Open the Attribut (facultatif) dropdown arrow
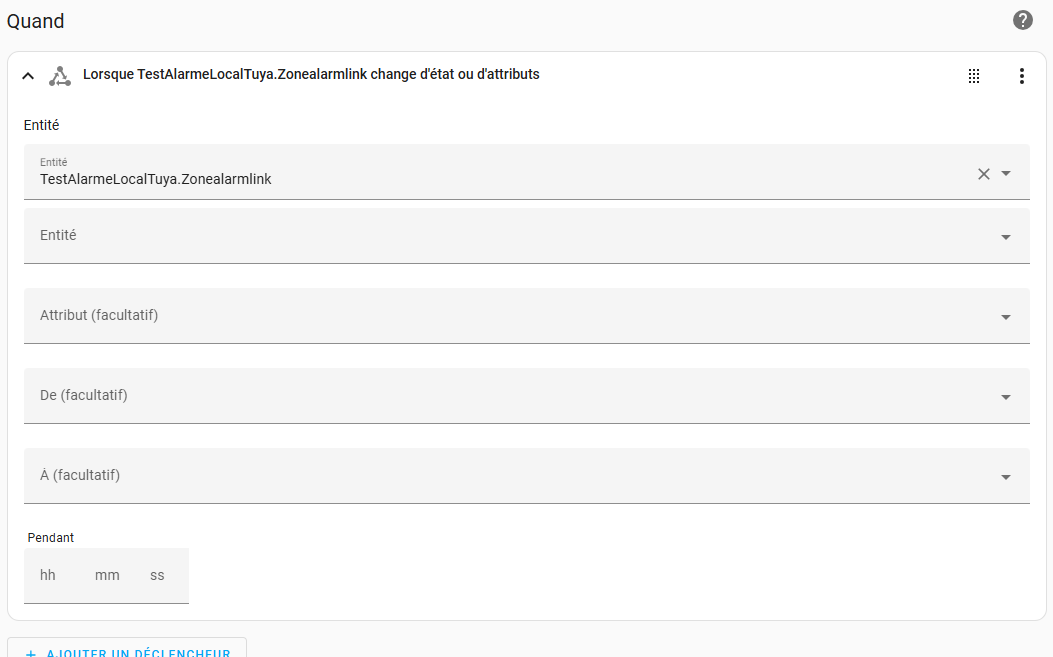1053x657 pixels. click(x=1006, y=317)
